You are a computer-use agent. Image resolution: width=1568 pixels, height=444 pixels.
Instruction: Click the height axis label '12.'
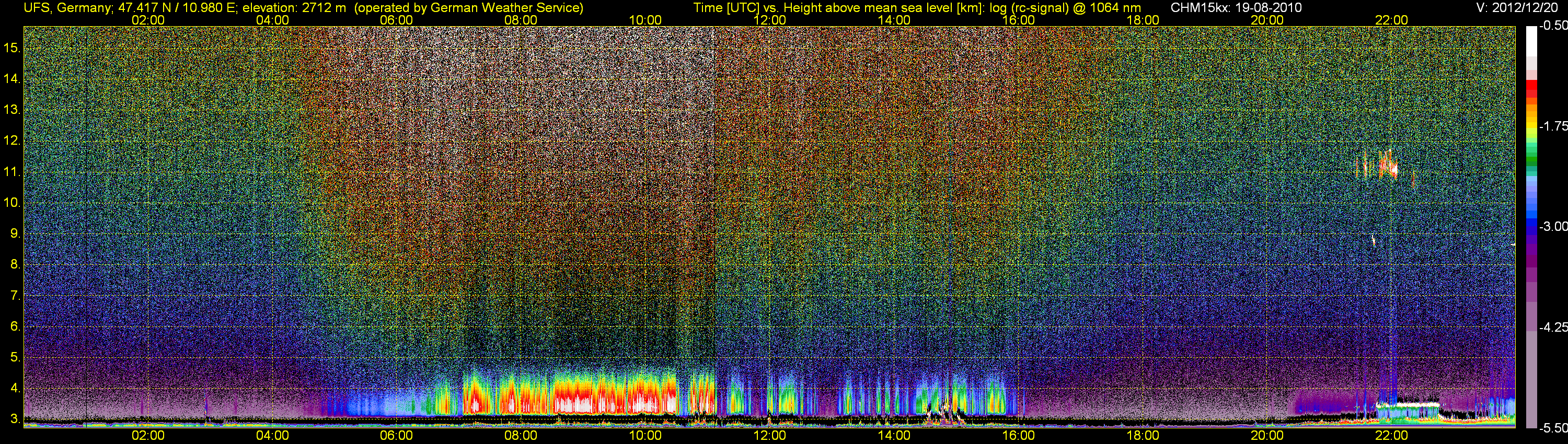(x=12, y=141)
